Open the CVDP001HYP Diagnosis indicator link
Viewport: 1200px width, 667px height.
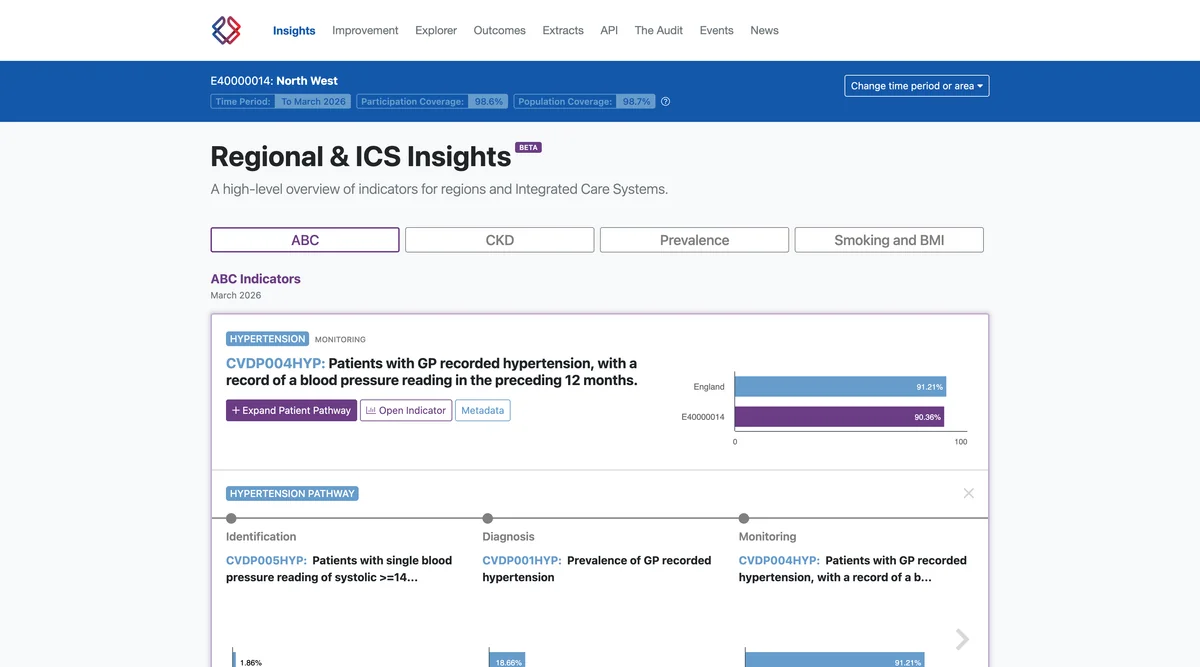(x=522, y=560)
